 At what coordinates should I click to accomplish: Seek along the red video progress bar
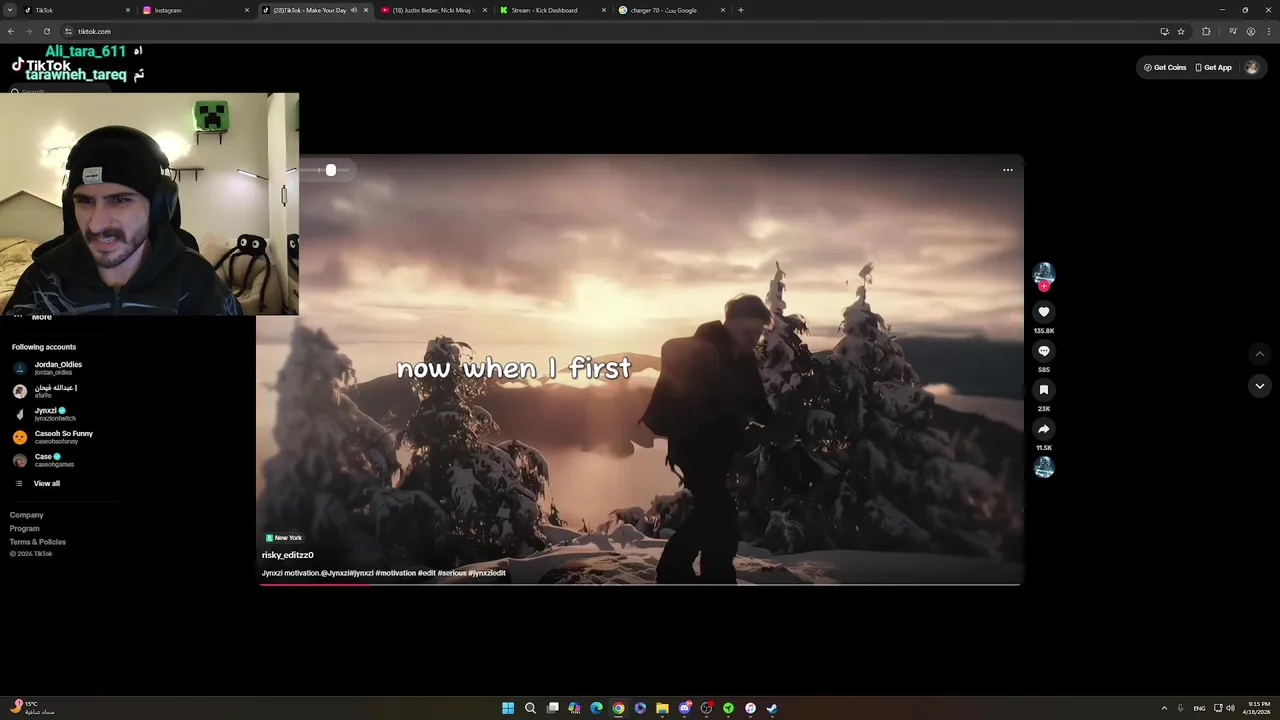640,584
